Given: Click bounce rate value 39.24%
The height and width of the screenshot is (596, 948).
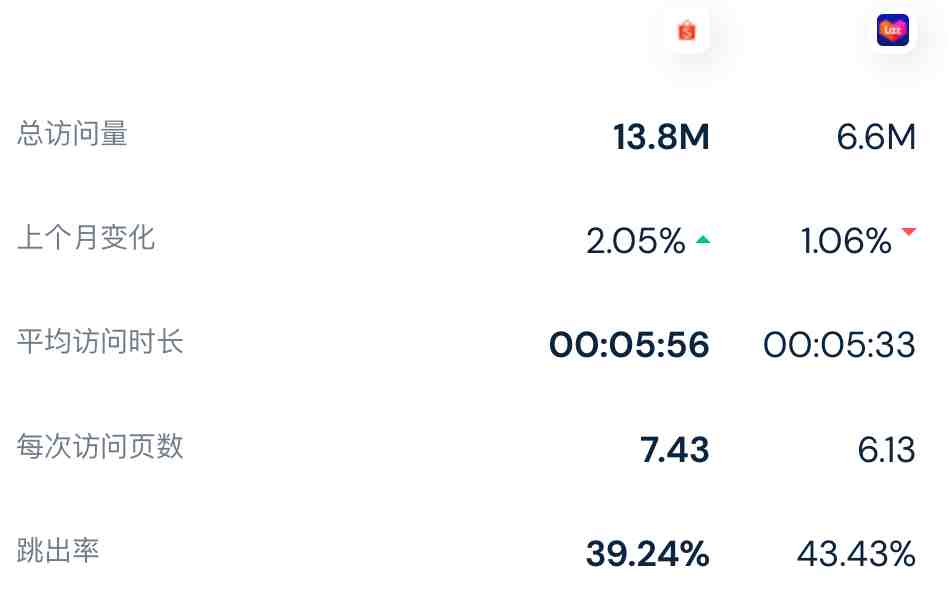Looking at the screenshot, I should (648, 554).
